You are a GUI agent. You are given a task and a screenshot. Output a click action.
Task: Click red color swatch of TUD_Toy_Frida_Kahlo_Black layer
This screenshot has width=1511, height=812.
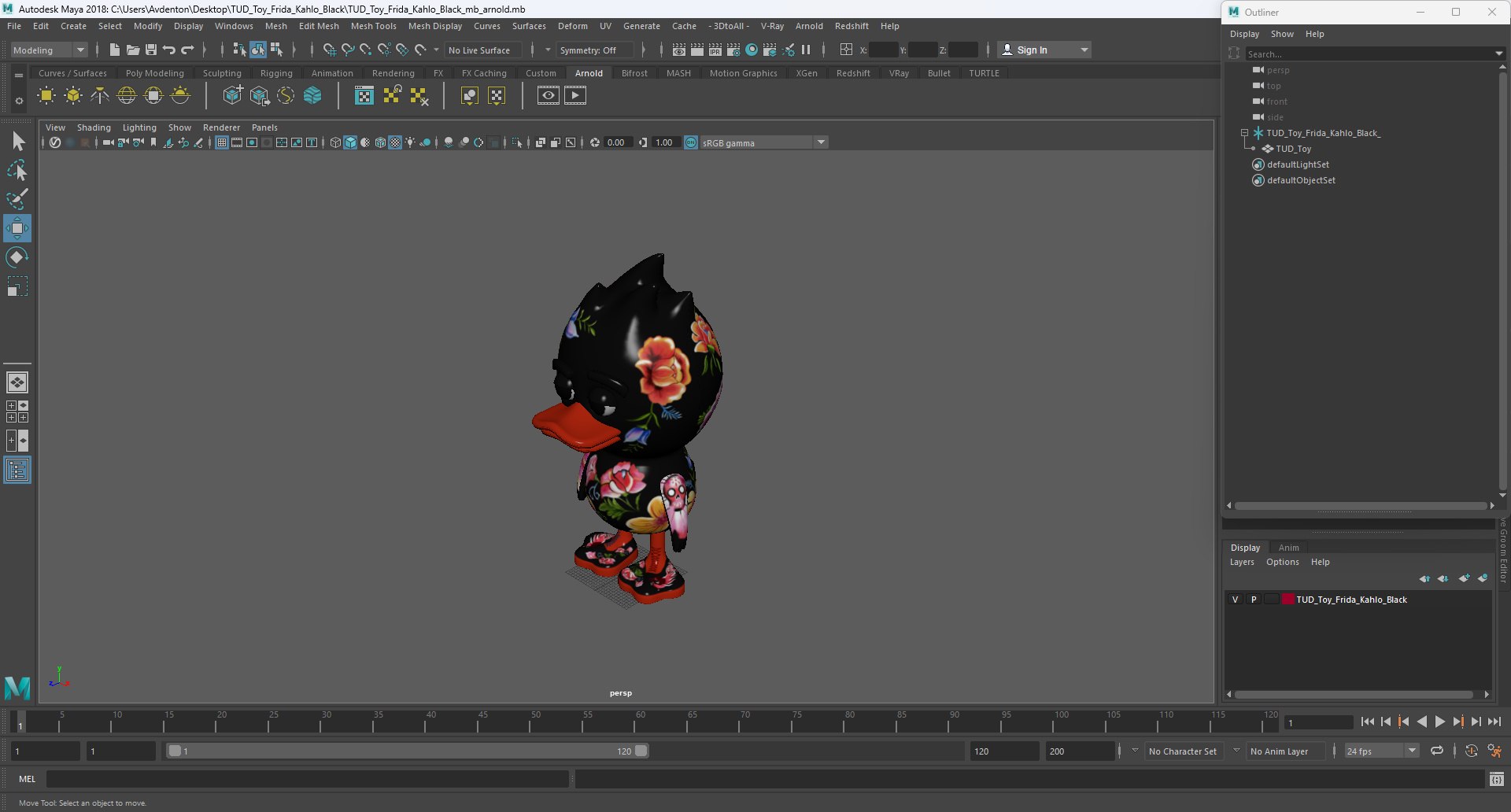(x=1288, y=600)
